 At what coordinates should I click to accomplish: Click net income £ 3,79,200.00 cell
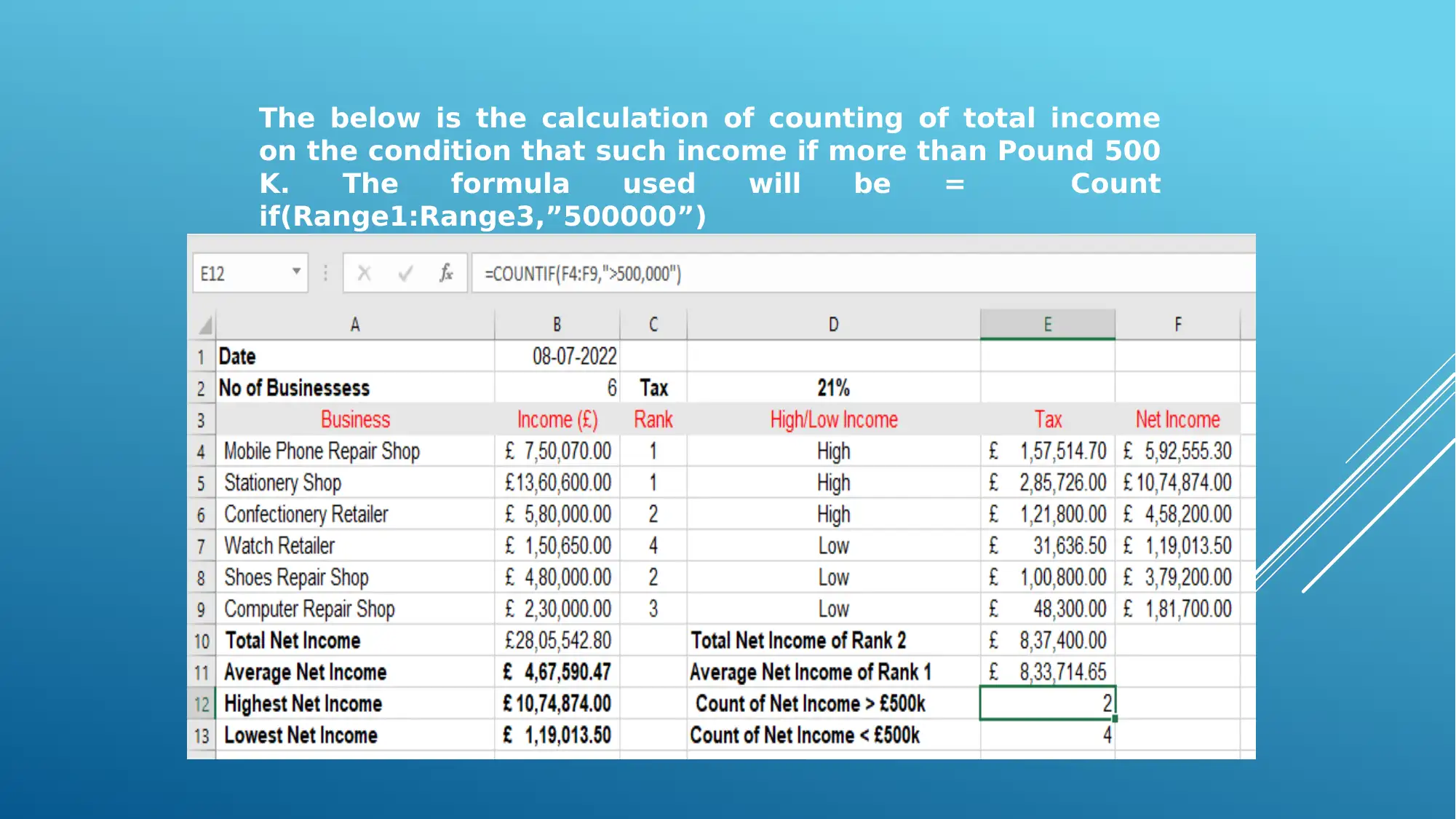pos(1178,578)
